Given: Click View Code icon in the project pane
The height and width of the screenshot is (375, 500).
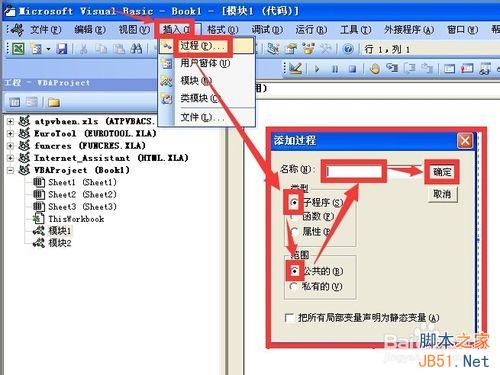Looking at the screenshot, I should (x=14, y=102).
